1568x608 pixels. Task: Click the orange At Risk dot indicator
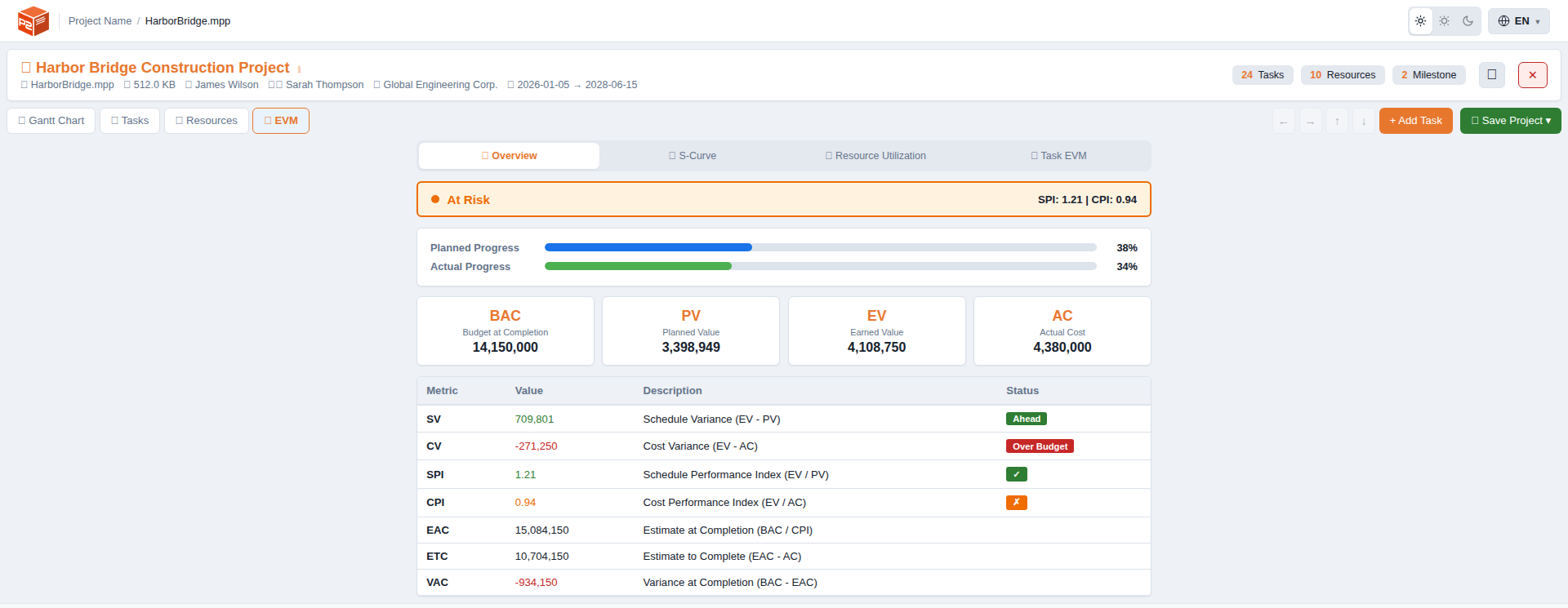click(435, 199)
